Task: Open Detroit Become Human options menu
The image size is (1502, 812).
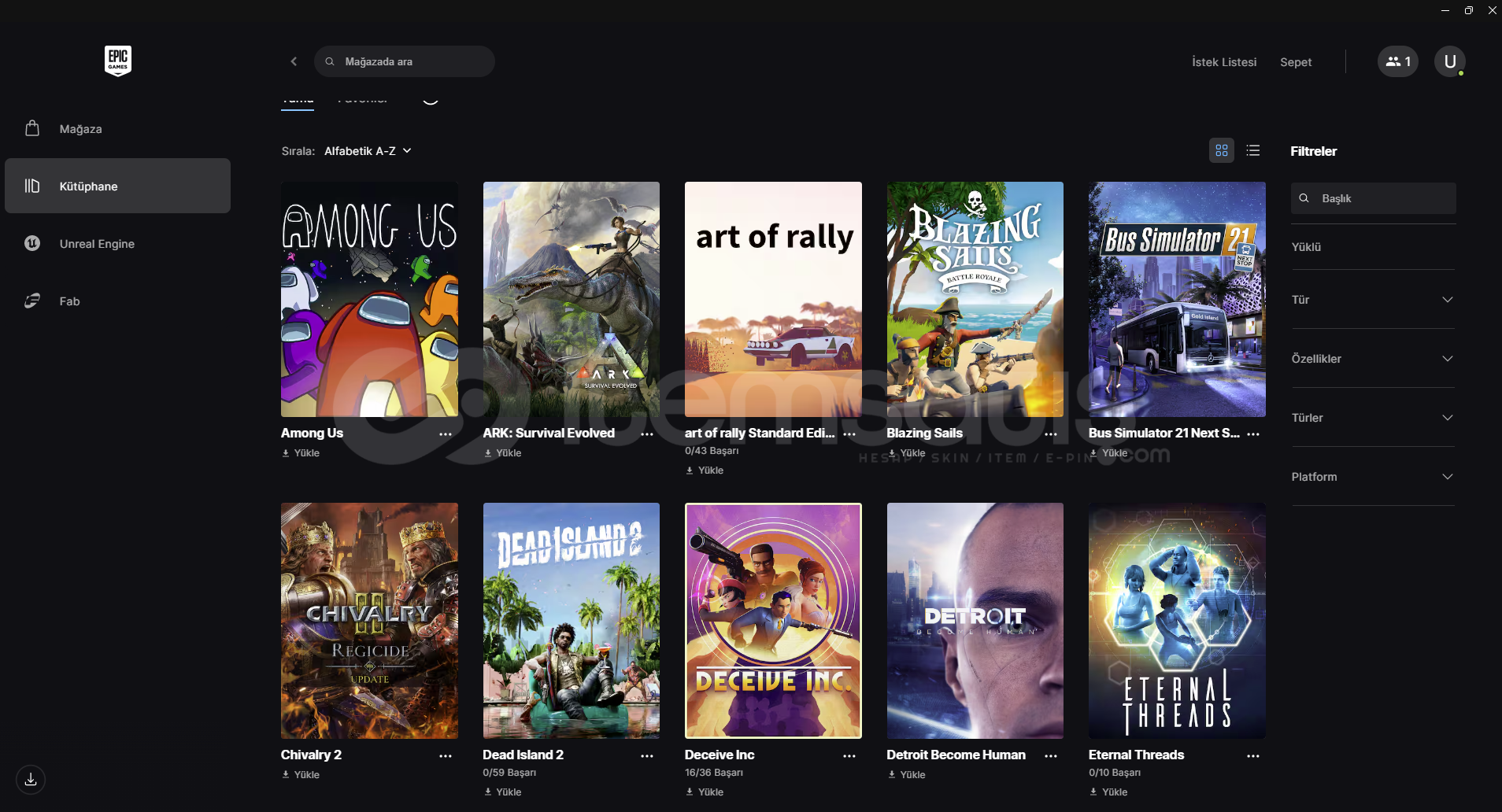Action: click(1051, 756)
